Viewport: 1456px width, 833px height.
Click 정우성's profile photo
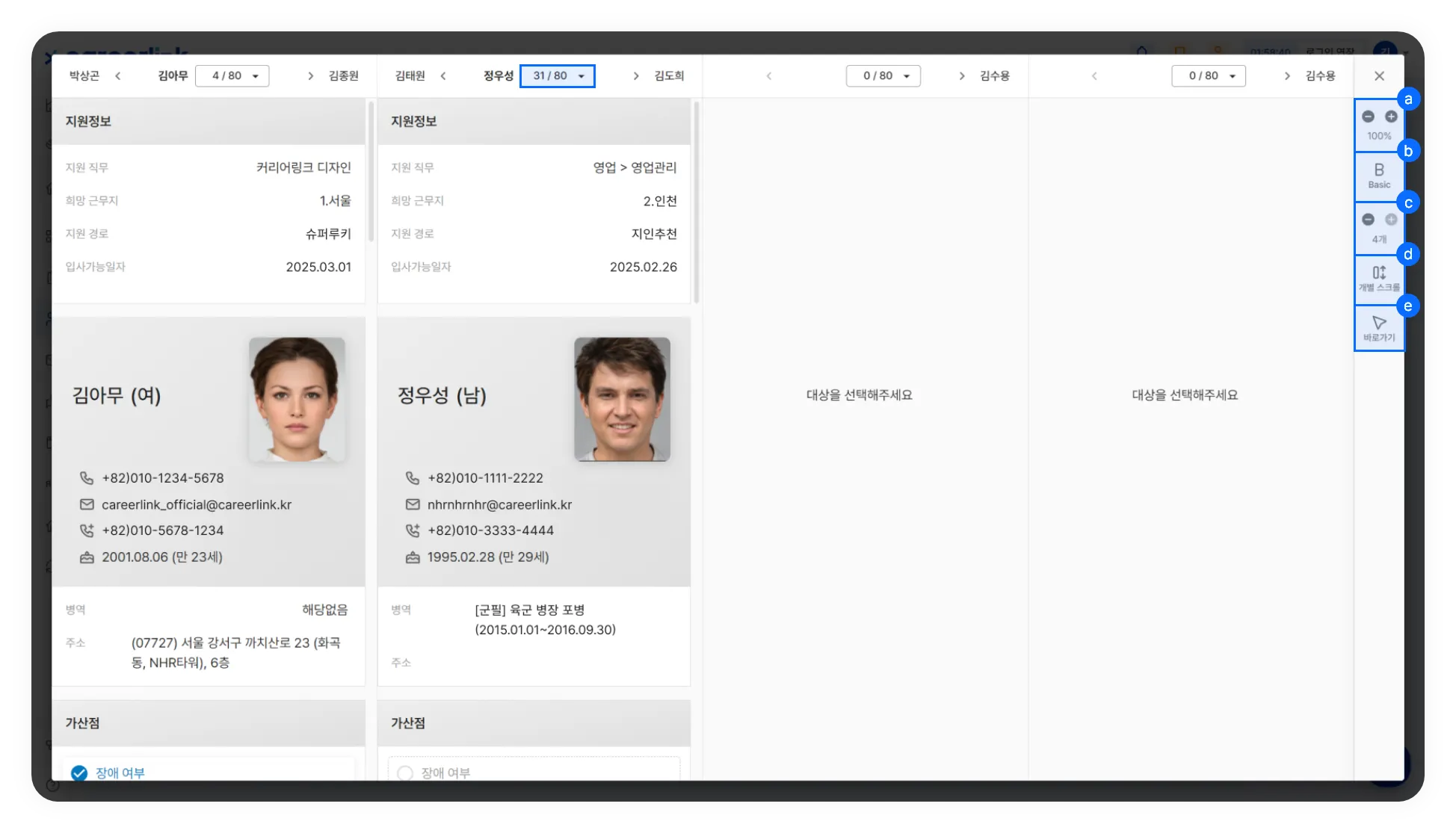(x=622, y=398)
